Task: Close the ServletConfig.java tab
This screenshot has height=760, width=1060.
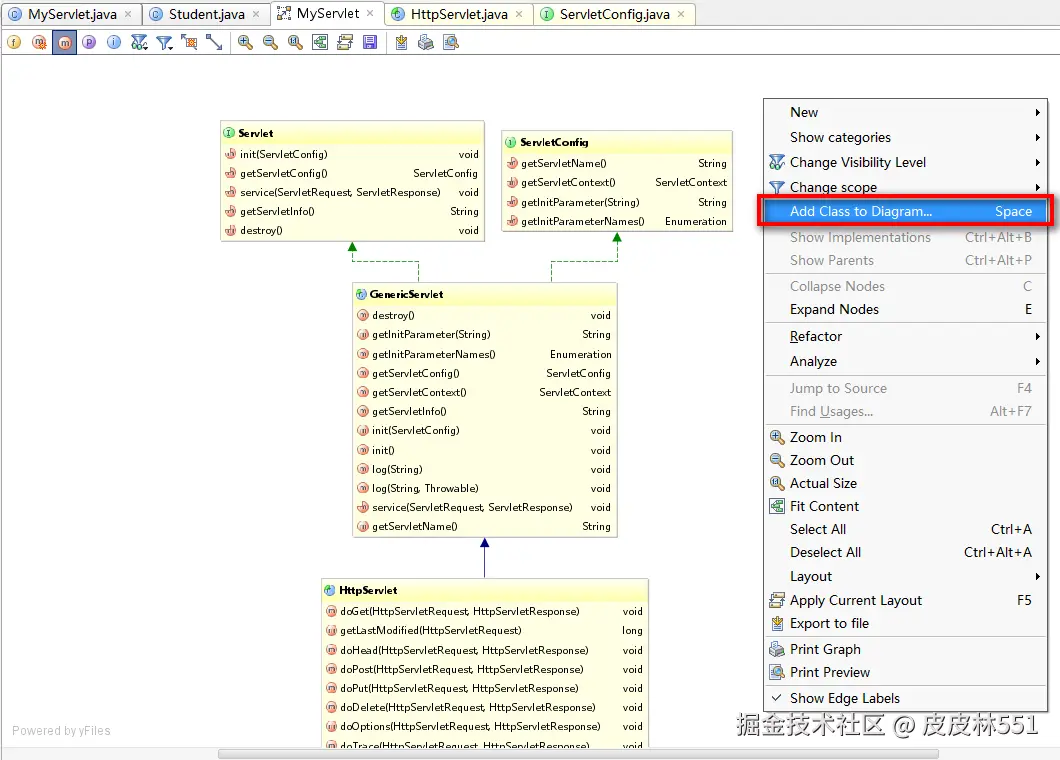Action: pos(681,14)
